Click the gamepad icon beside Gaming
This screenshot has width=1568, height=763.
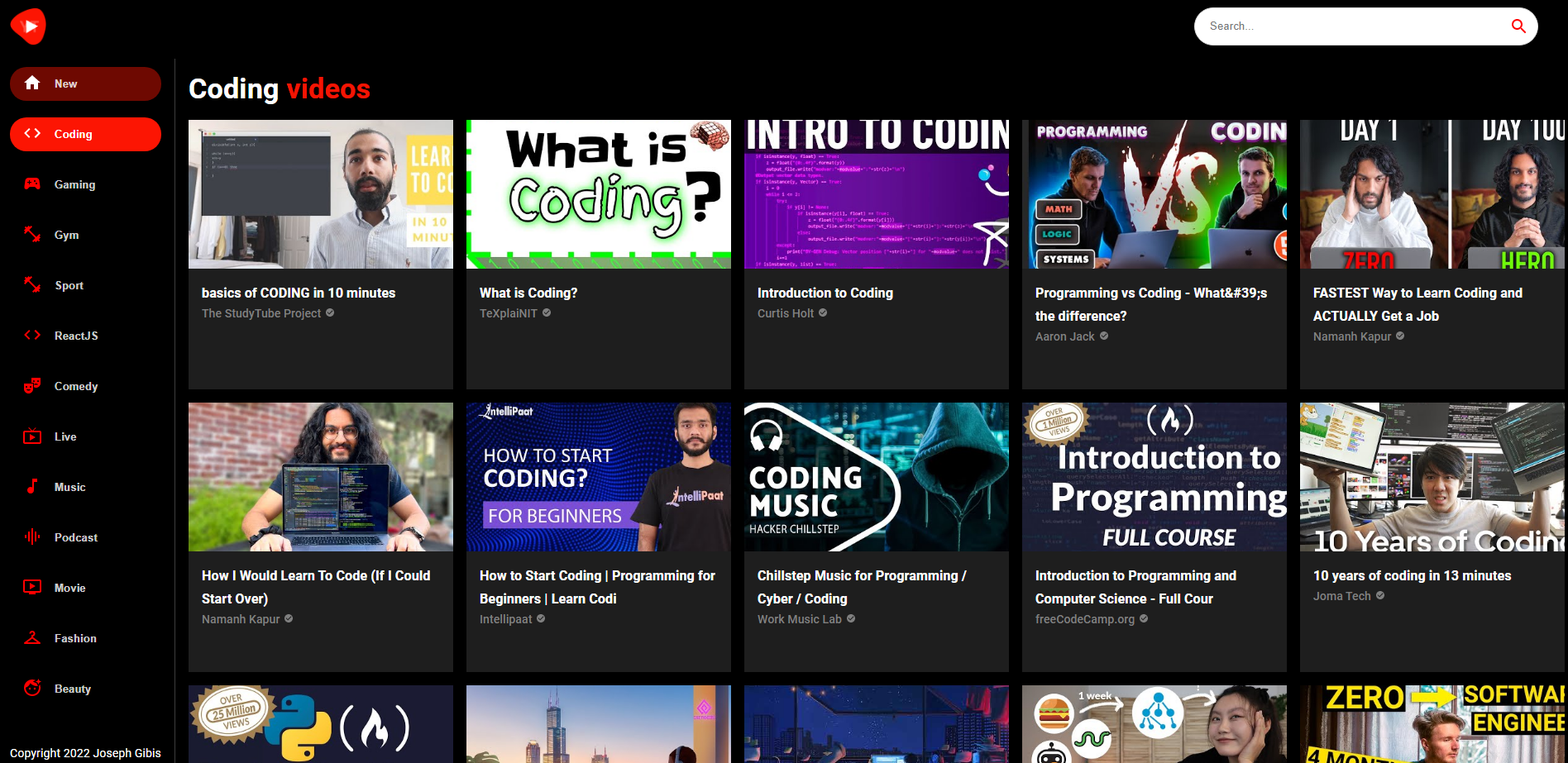32,184
